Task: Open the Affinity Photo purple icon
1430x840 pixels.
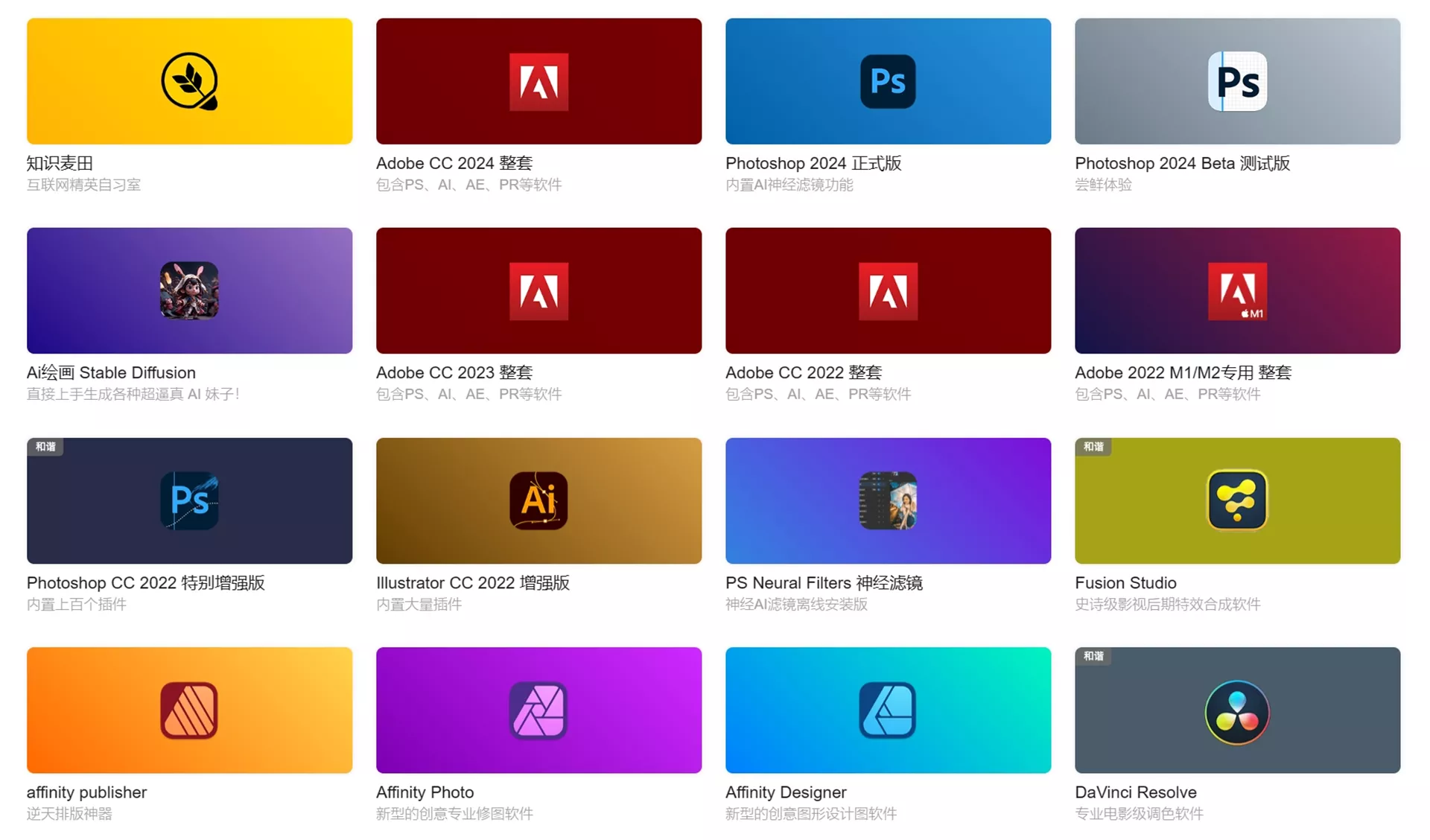Action: (x=538, y=710)
